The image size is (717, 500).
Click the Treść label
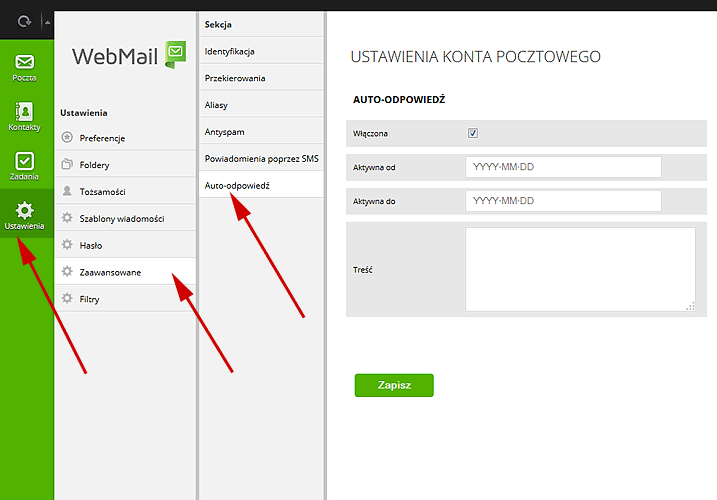[363, 270]
